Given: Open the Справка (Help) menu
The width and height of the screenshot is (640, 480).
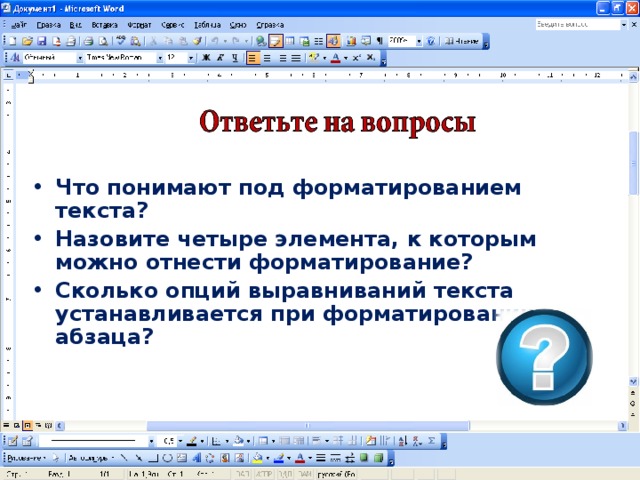Looking at the screenshot, I should pyautogui.click(x=270, y=25).
